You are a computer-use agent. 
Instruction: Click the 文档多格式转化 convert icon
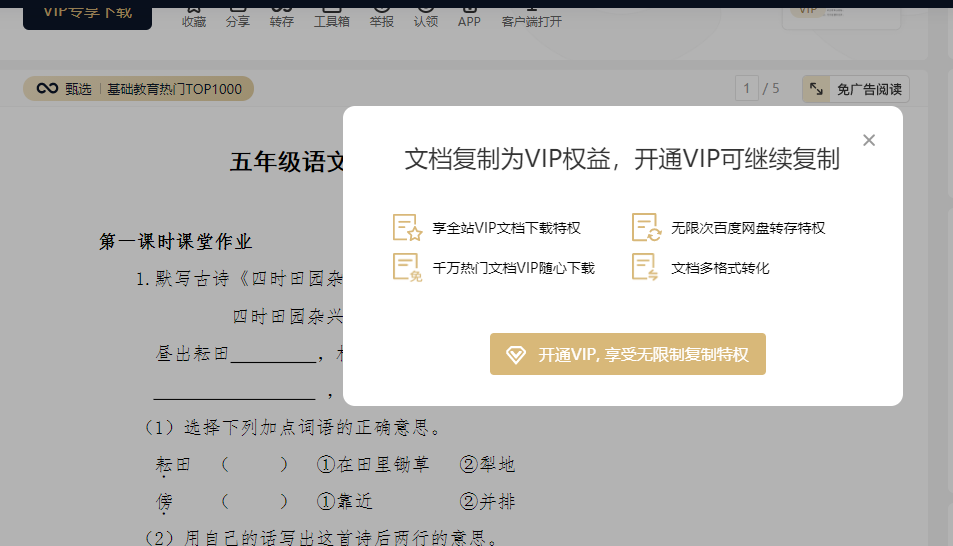click(x=645, y=268)
